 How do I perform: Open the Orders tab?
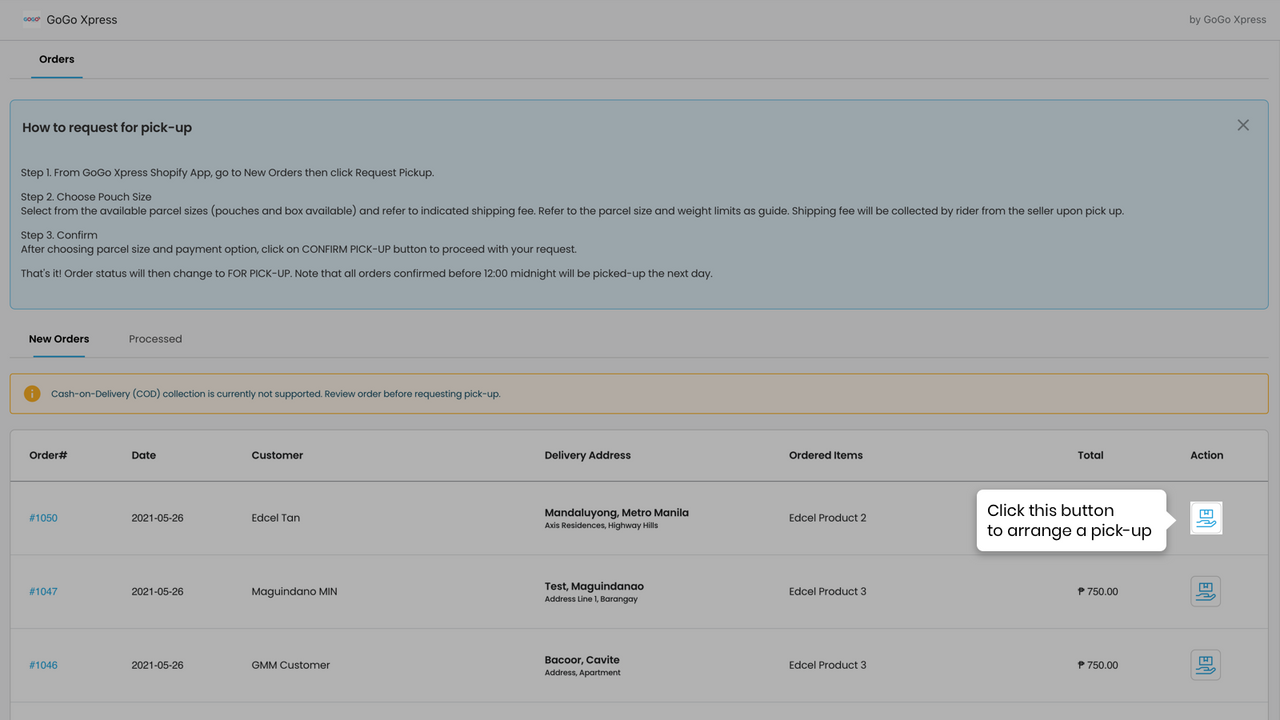[57, 59]
